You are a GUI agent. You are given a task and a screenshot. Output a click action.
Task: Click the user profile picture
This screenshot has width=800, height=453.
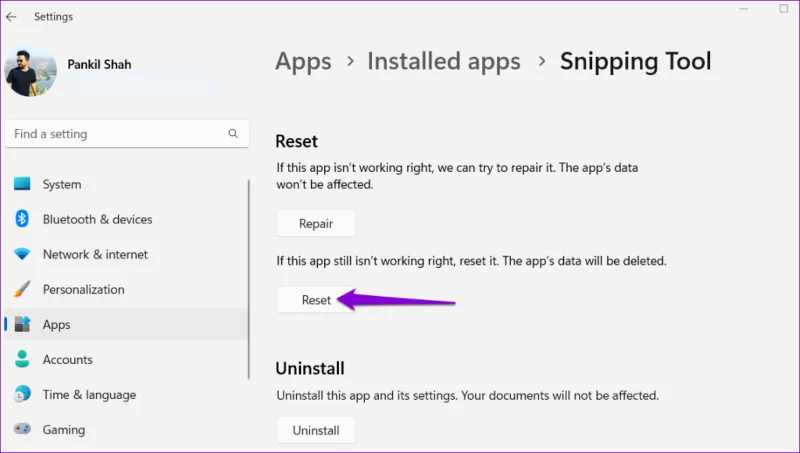(x=31, y=70)
